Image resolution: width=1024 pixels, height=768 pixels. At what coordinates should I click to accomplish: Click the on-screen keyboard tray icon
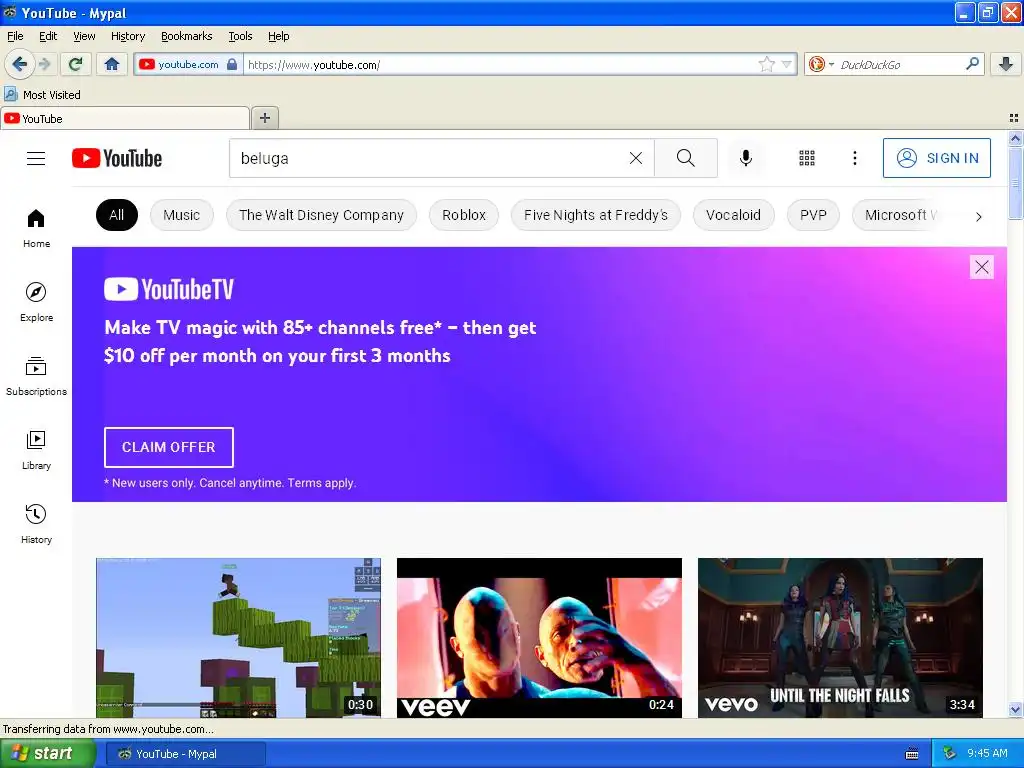[x=912, y=754]
